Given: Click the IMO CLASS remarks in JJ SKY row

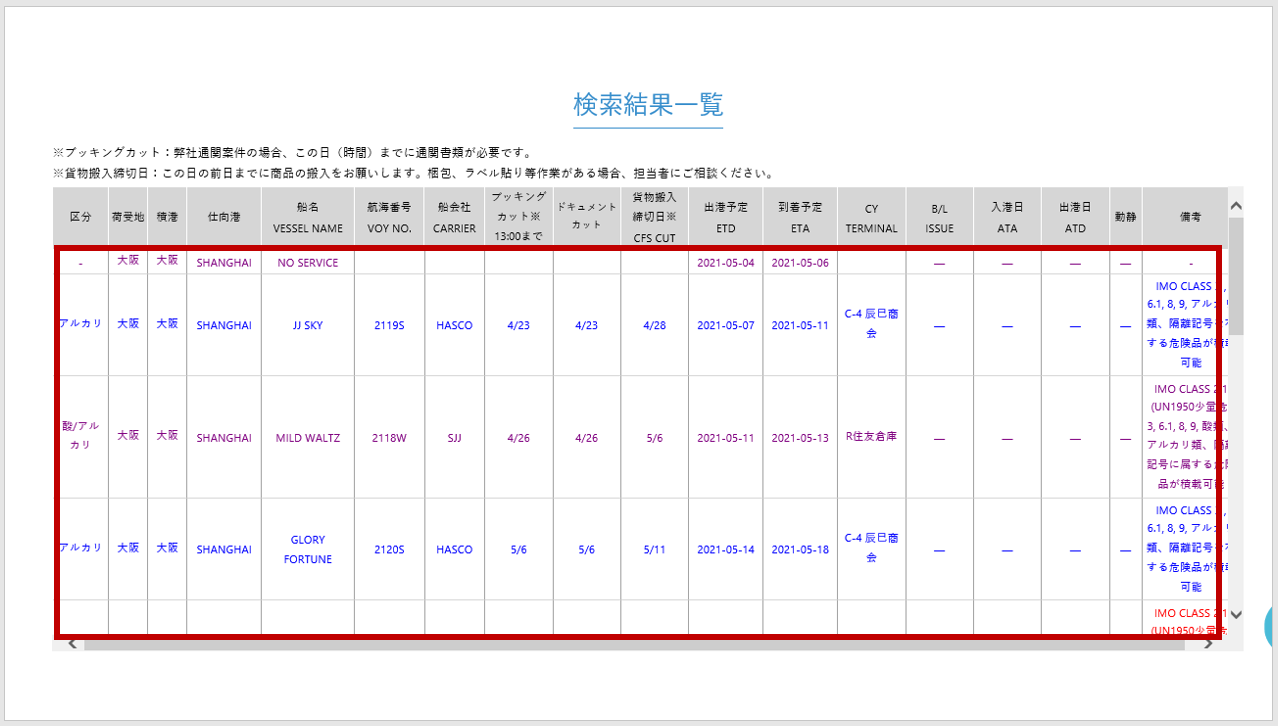Looking at the screenshot, I should click(1188, 325).
